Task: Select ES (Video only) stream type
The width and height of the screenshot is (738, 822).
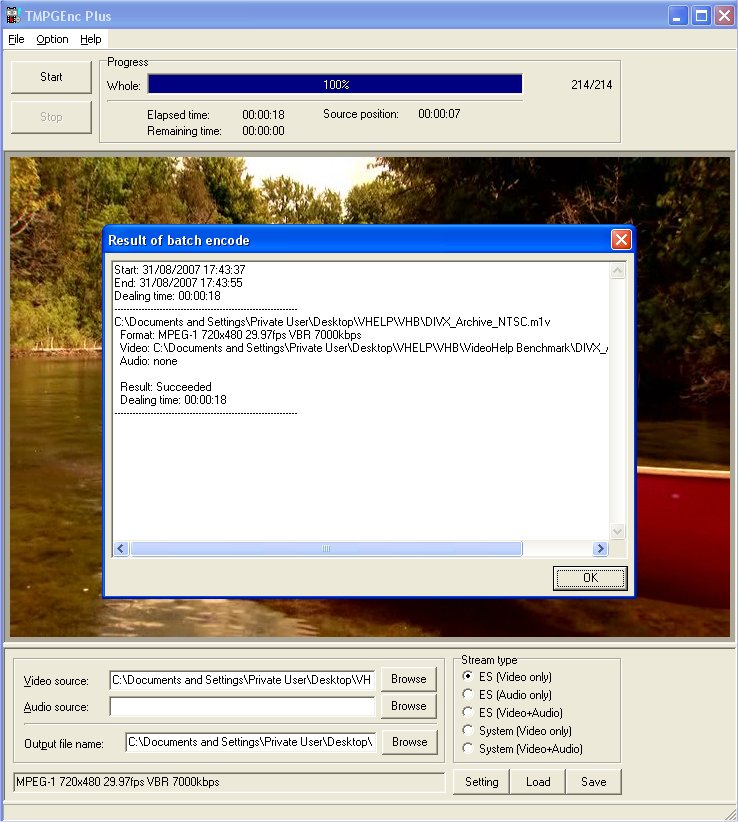Action: (507, 677)
